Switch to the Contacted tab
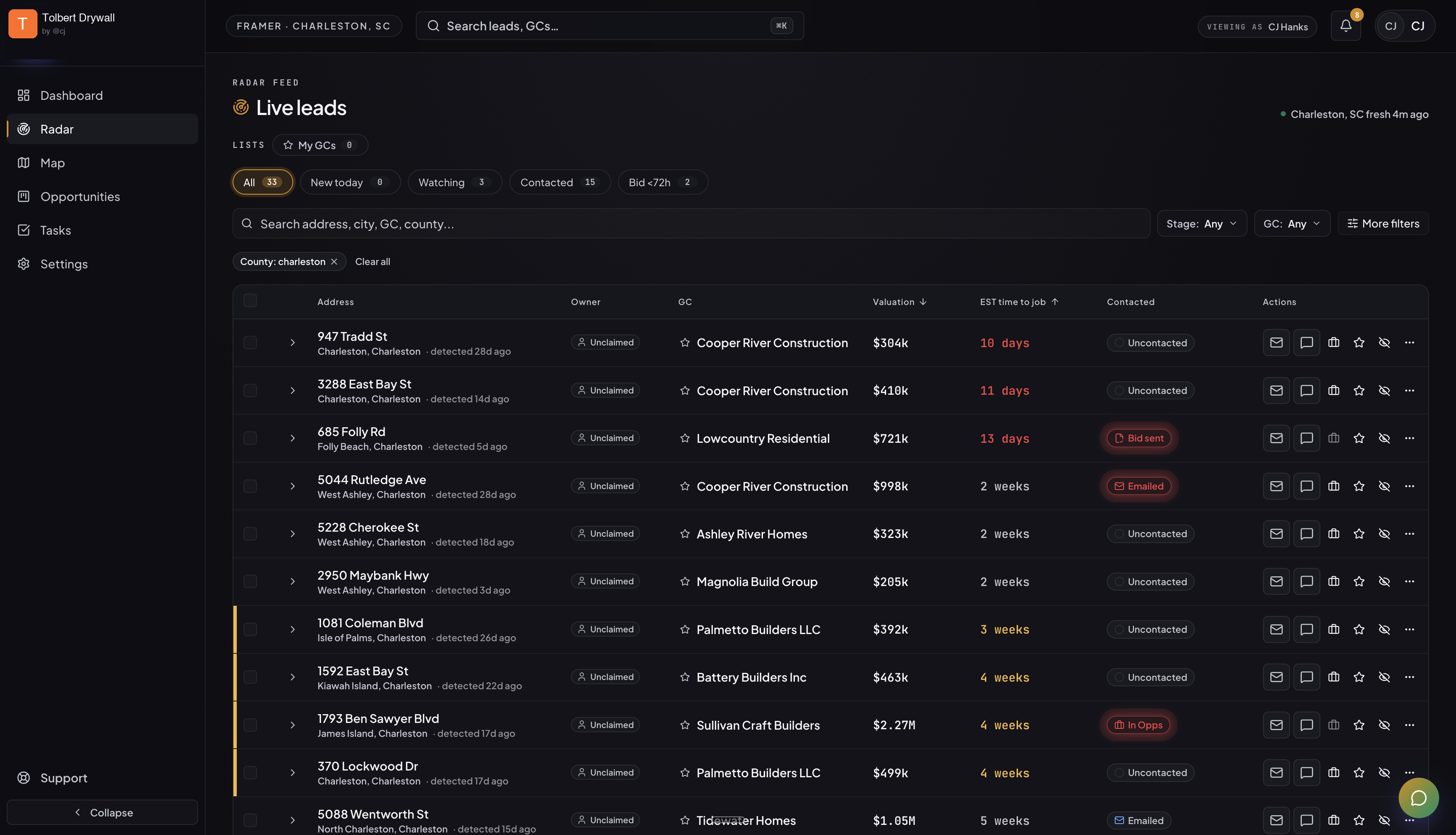This screenshot has height=835, width=1456. pyautogui.click(x=559, y=182)
